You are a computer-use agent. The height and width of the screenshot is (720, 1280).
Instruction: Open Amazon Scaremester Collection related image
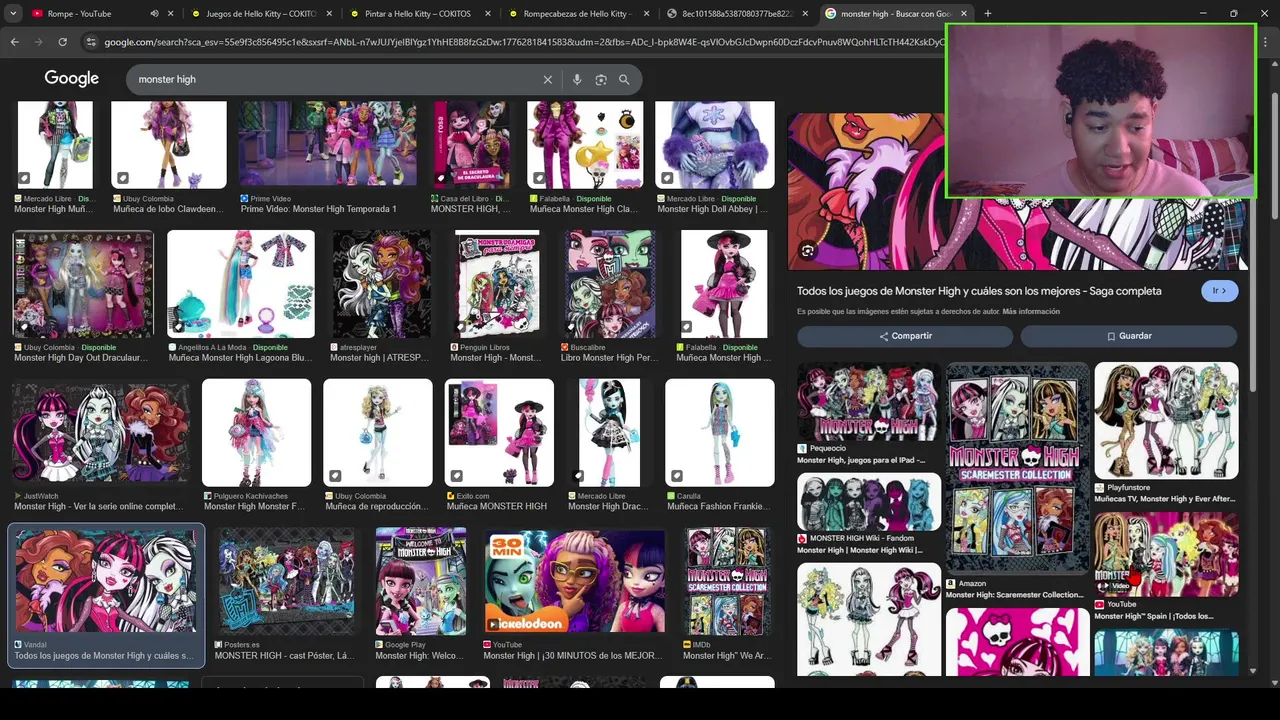click(1017, 468)
